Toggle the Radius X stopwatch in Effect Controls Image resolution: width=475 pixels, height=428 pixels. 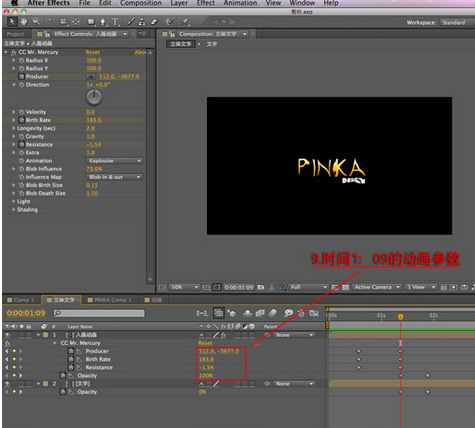[x=22, y=60]
